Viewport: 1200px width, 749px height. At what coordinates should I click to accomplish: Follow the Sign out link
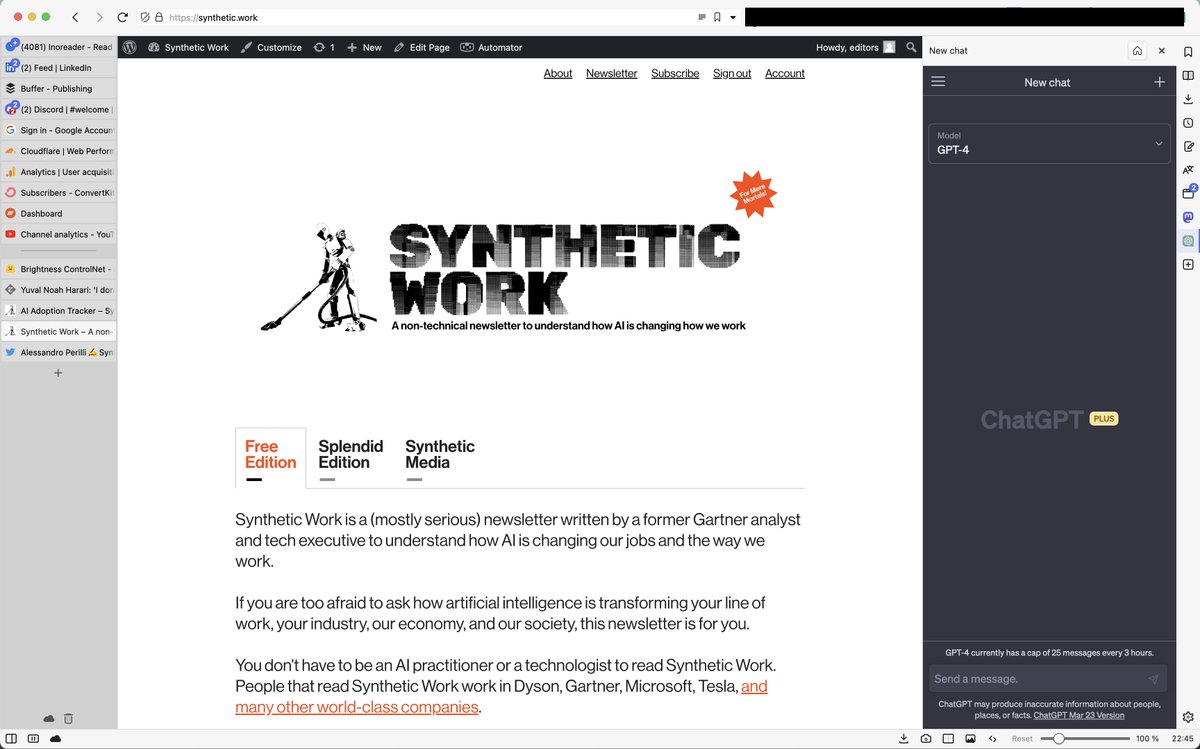(x=732, y=73)
